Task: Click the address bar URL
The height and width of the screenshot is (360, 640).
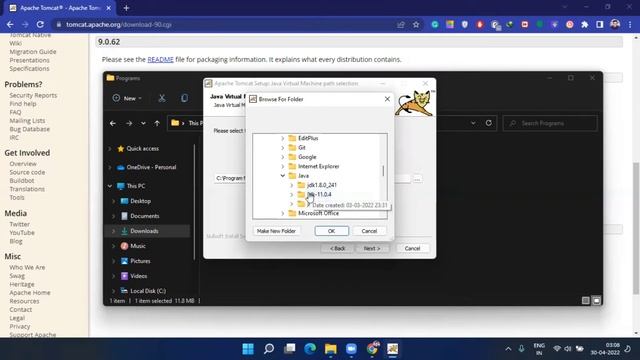Action: click(x=119, y=24)
